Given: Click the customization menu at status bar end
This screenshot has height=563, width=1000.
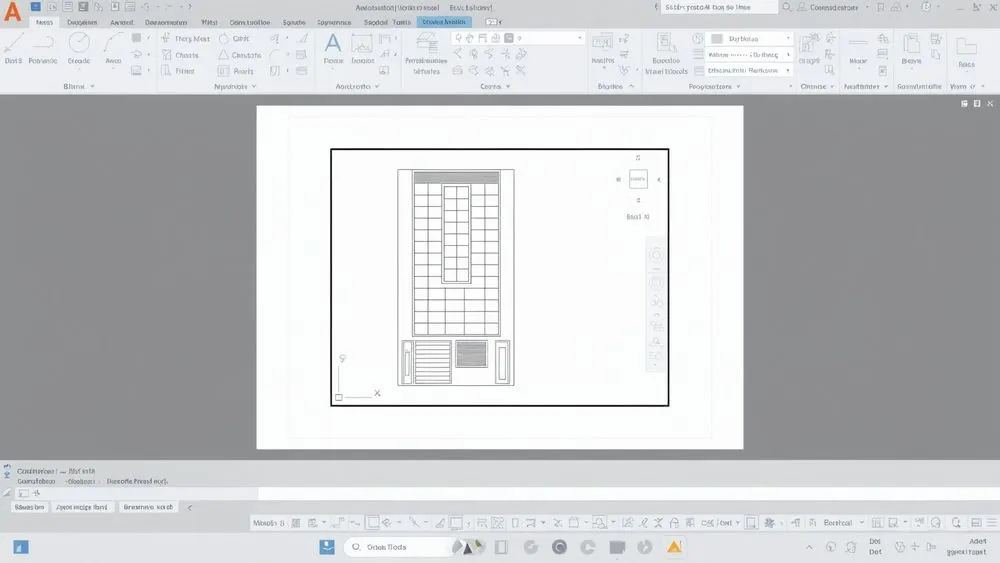Looking at the screenshot, I should pos(991,523).
